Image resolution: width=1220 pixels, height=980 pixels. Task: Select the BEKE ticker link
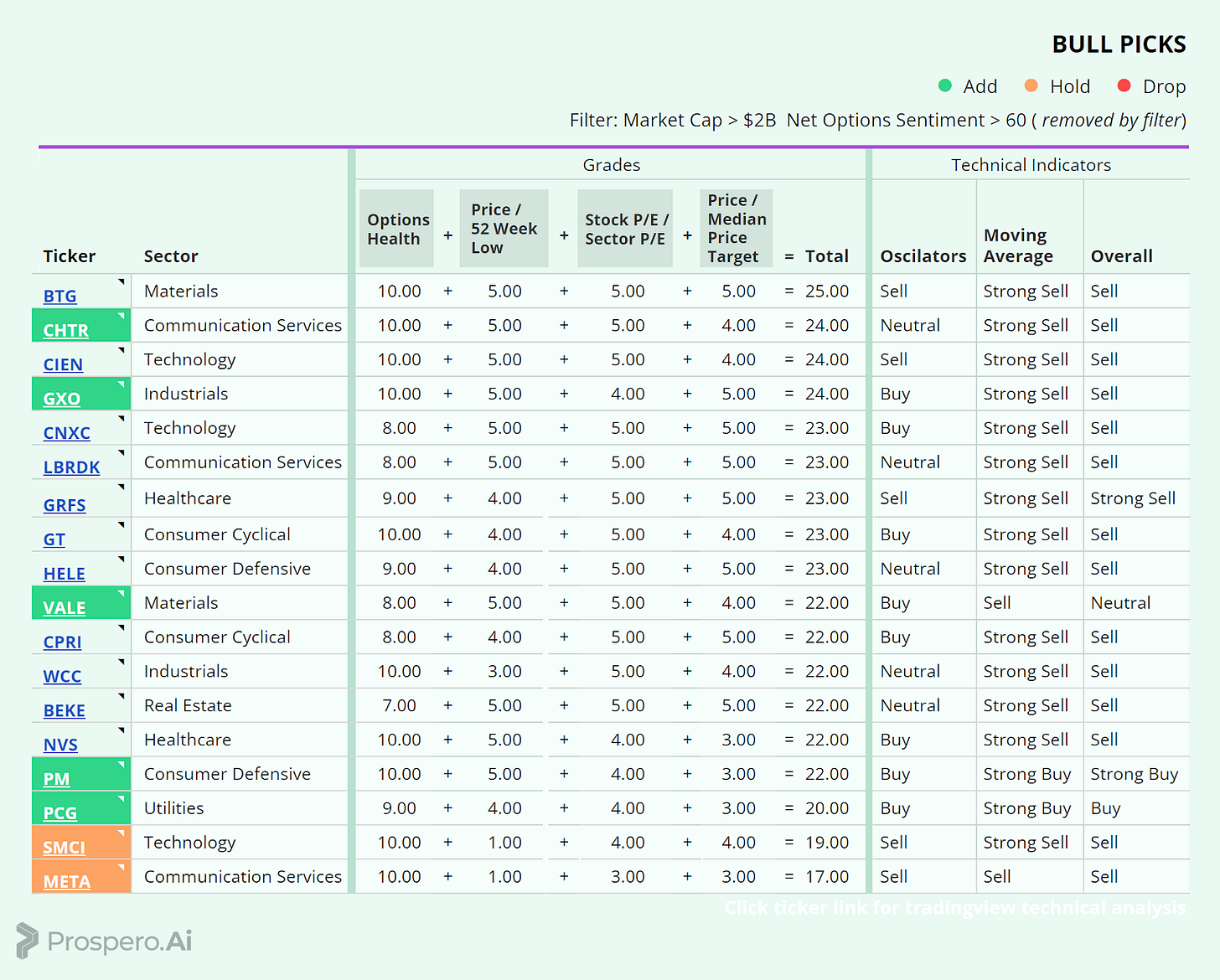tap(64, 711)
